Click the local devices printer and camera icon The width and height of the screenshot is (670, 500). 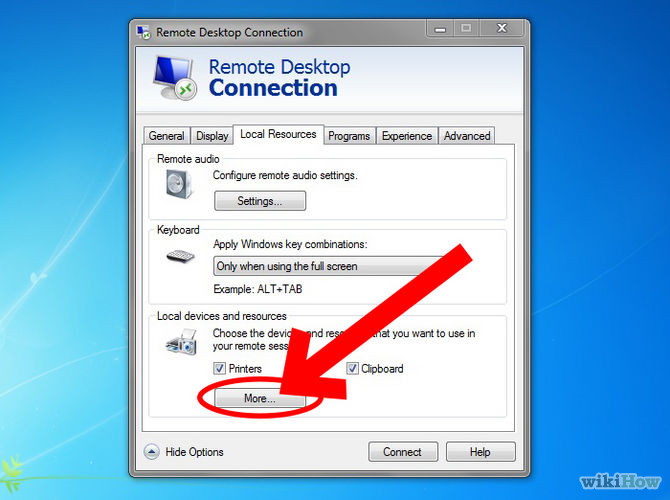tap(182, 342)
